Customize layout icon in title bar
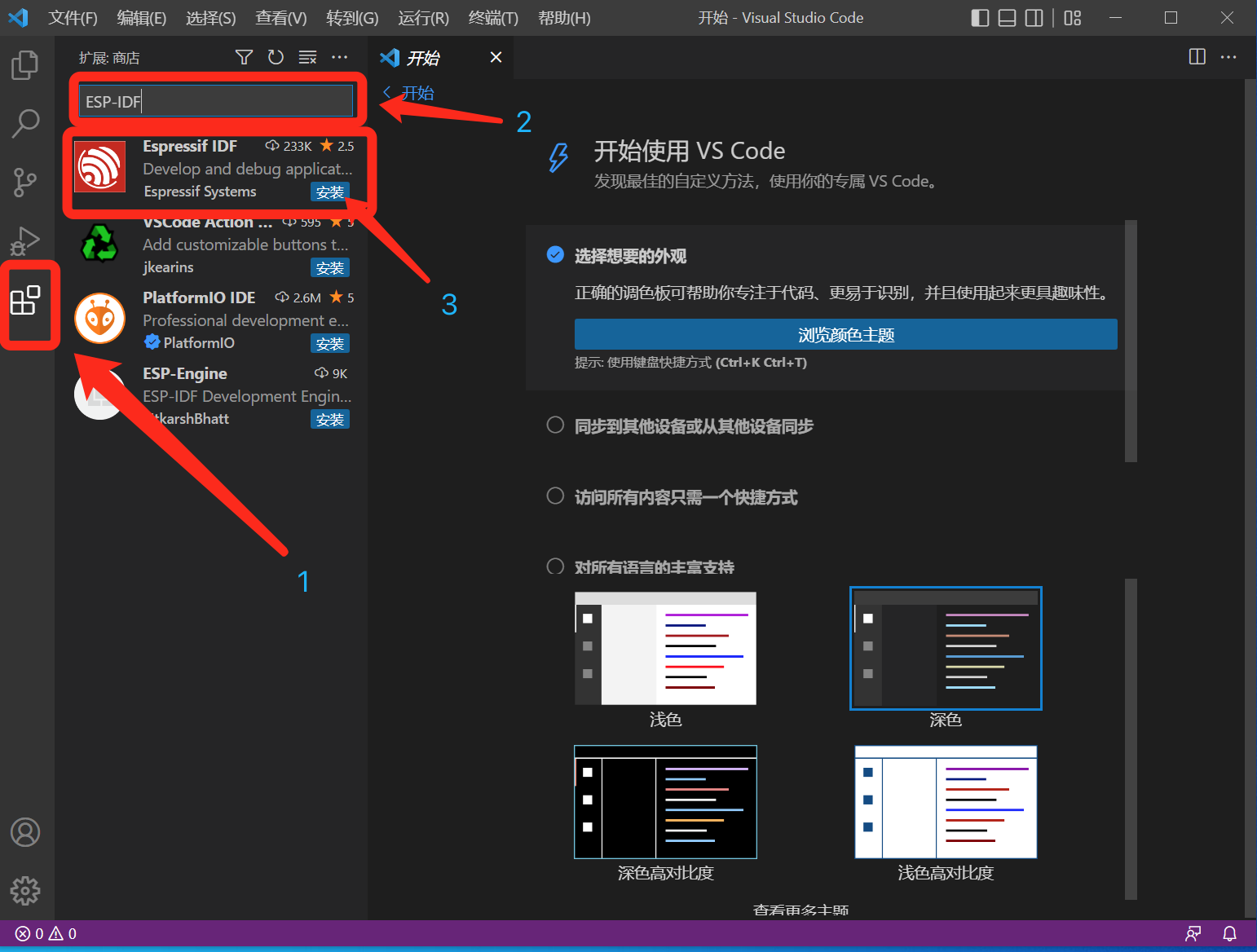The height and width of the screenshot is (952, 1257). coord(1073,18)
